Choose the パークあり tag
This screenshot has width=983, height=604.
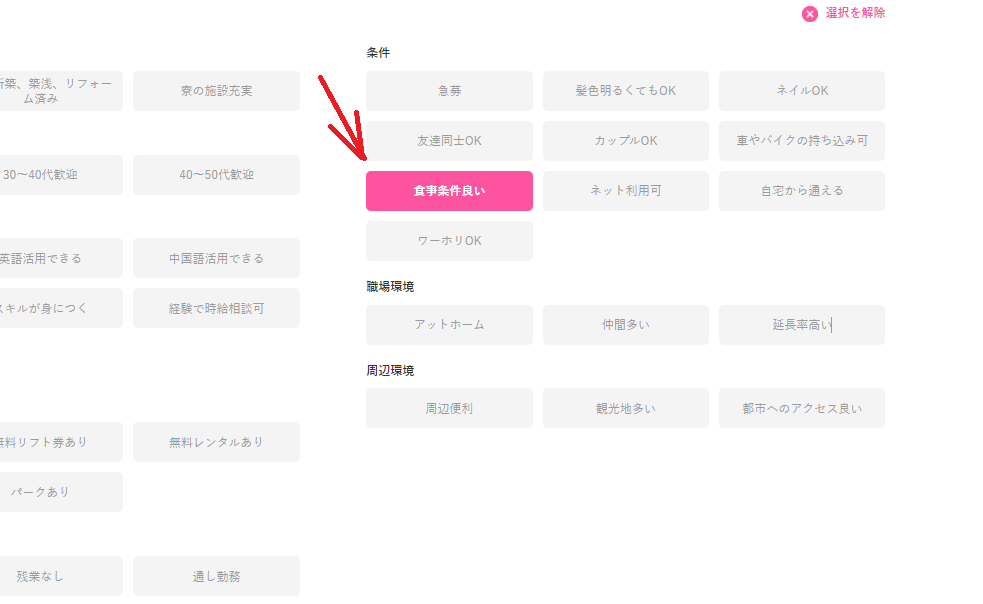click(x=61, y=492)
